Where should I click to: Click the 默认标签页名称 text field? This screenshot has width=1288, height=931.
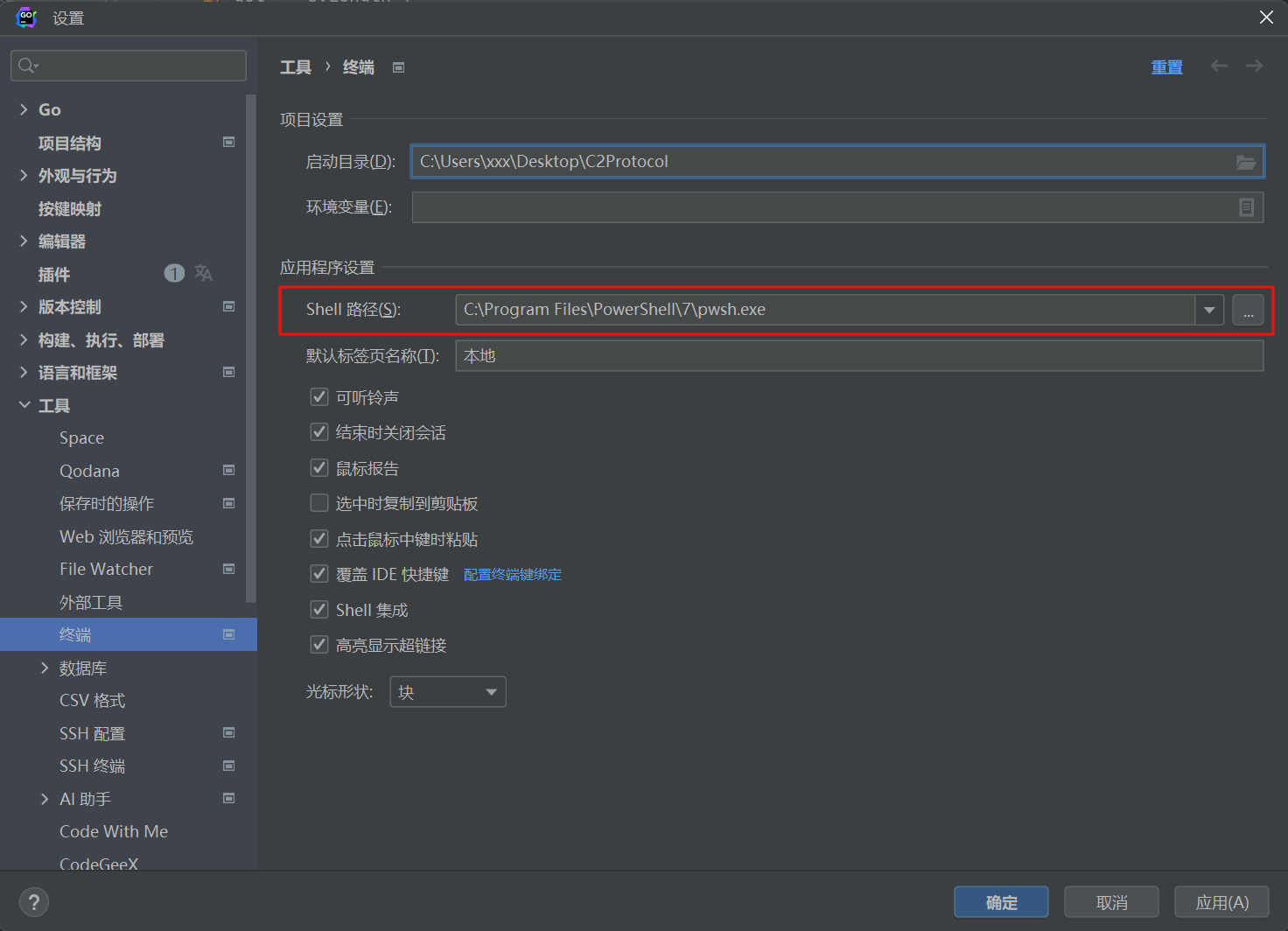click(858, 356)
